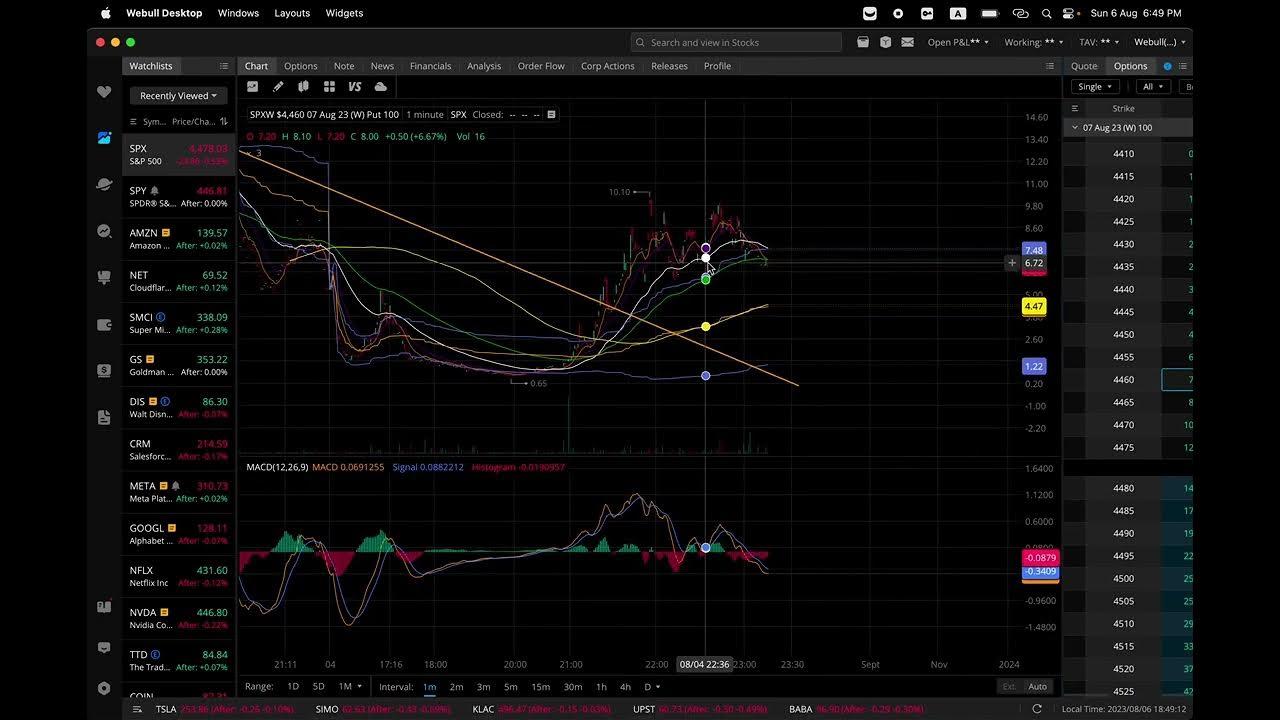
Task: Open the Webull account dropdown
Action: pyautogui.click(x=1160, y=42)
